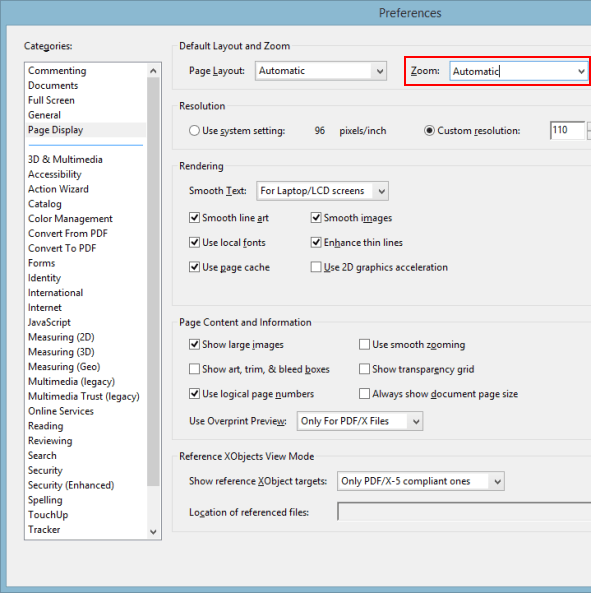Click the Custom resolution value field
591x593 pixels.
[x=567, y=130]
